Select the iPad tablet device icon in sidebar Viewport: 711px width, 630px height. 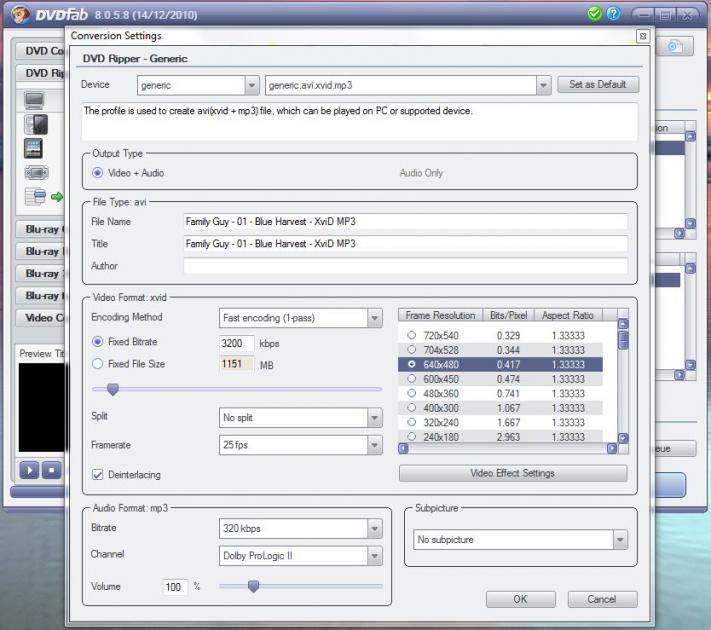(33, 149)
